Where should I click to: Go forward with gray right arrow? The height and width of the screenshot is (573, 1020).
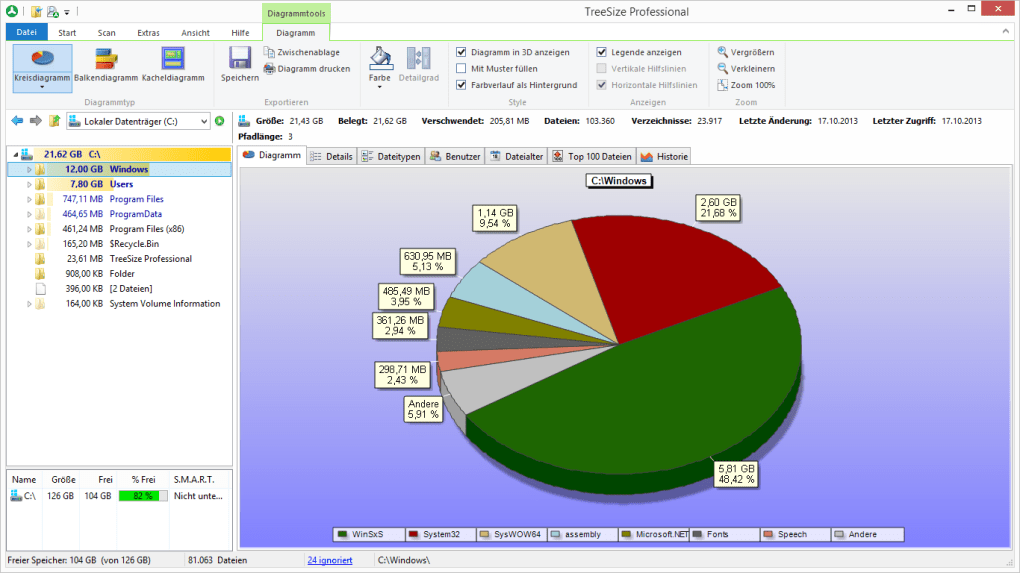tap(36, 120)
